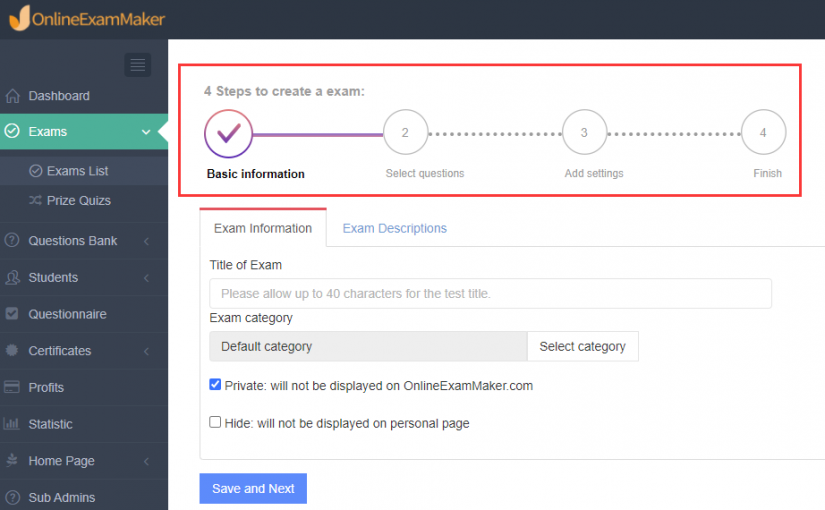Uncheck the Private checkbox
The width and height of the screenshot is (825, 510).
(215, 385)
